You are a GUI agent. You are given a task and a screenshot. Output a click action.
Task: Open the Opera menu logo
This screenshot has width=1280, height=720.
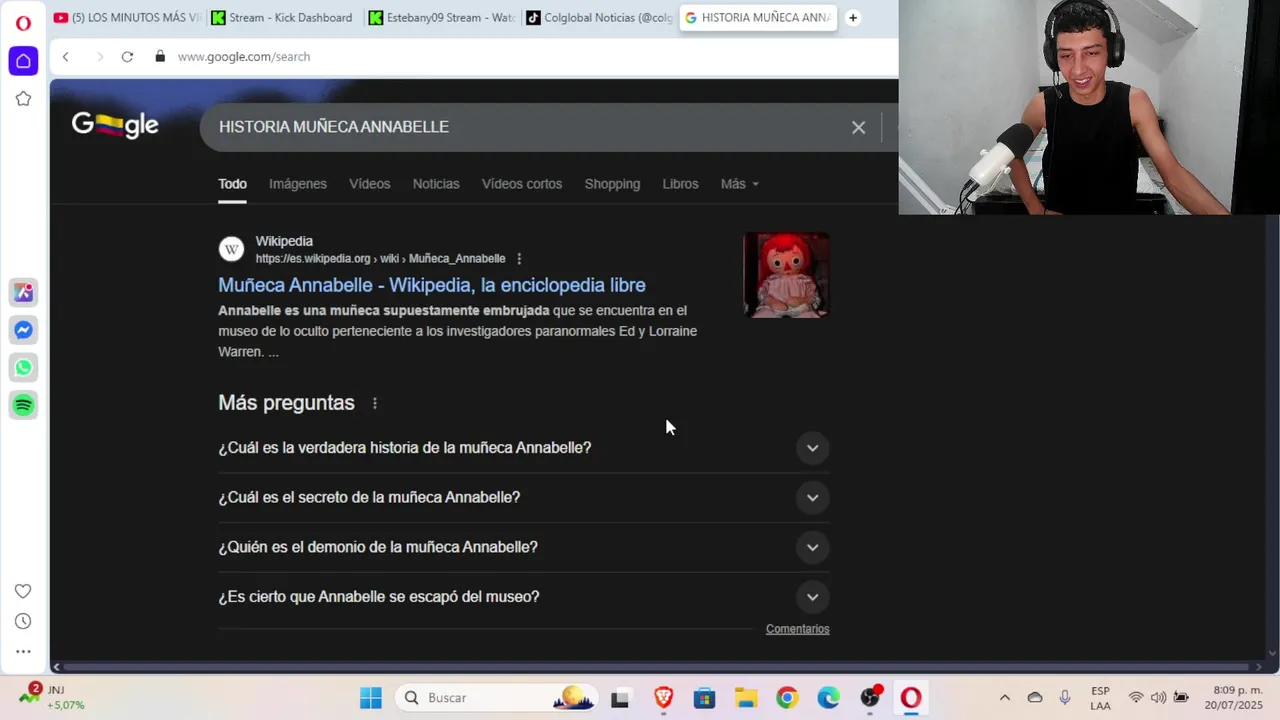tap(23, 23)
